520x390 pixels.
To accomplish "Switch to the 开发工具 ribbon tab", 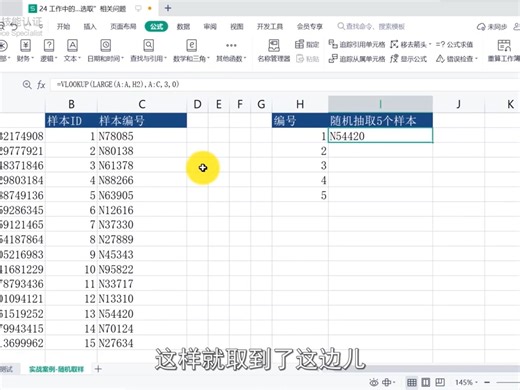I will pyautogui.click(x=270, y=27).
